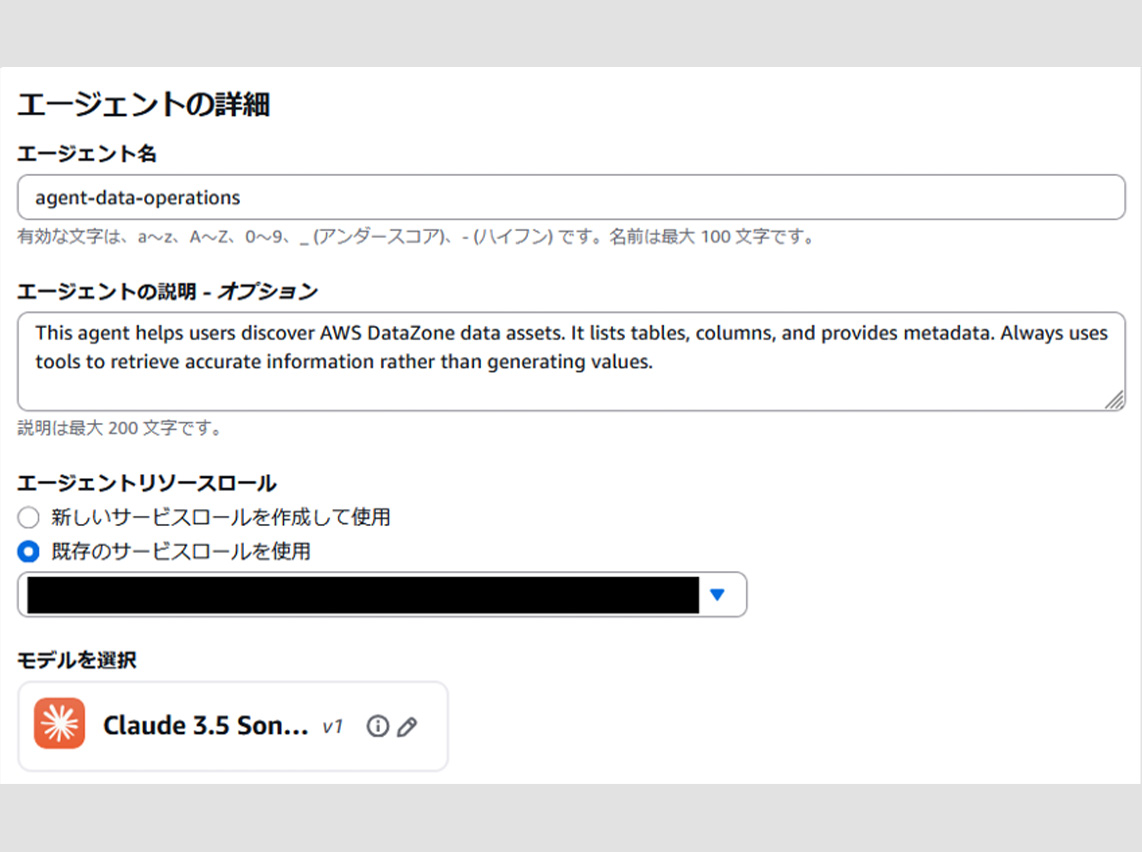Screen dimensions: 1142x852
Task: Click the エージェントの説明 - オプション label
Action: [x=168, y=291]
